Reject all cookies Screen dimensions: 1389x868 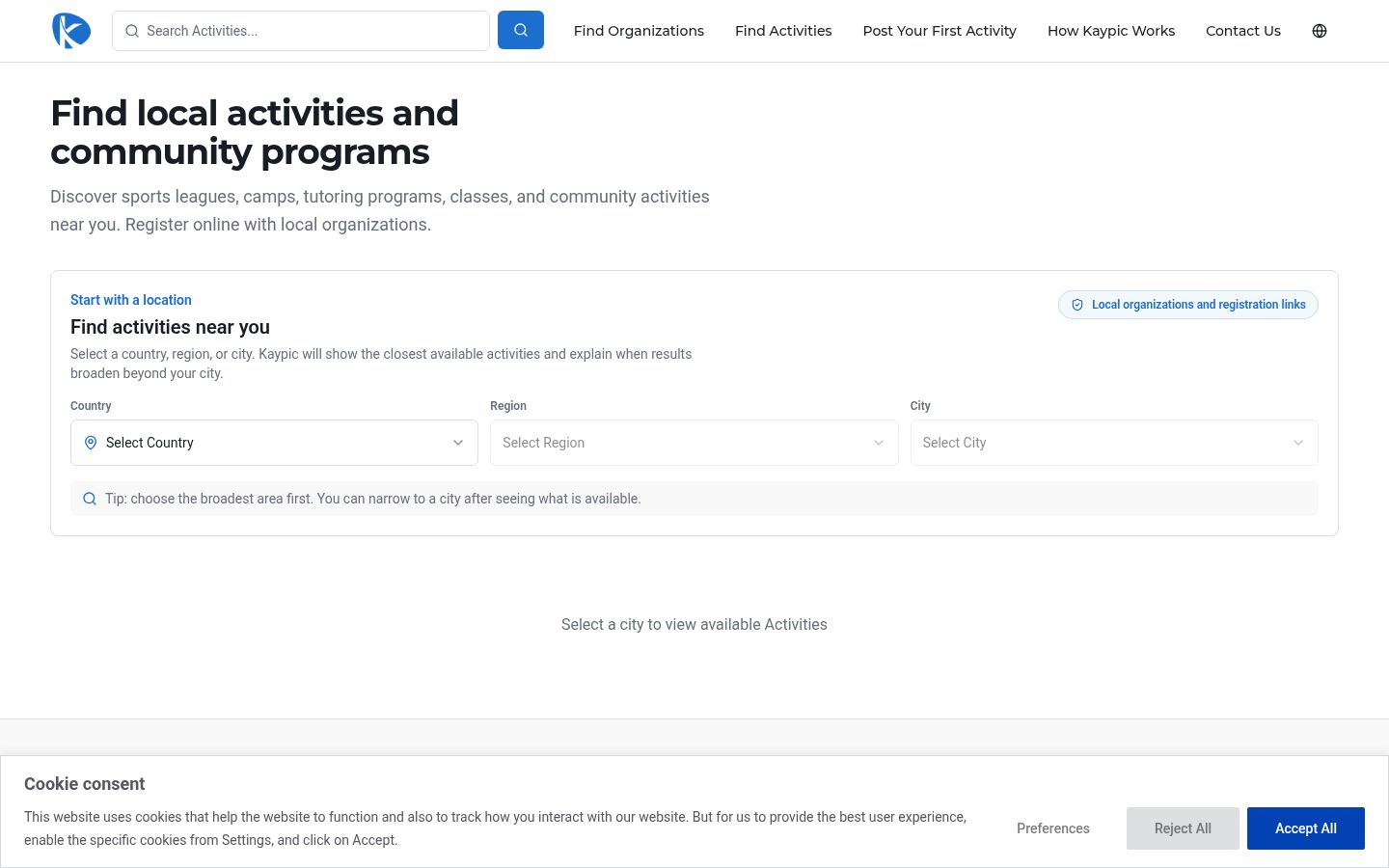(1183, 828)
